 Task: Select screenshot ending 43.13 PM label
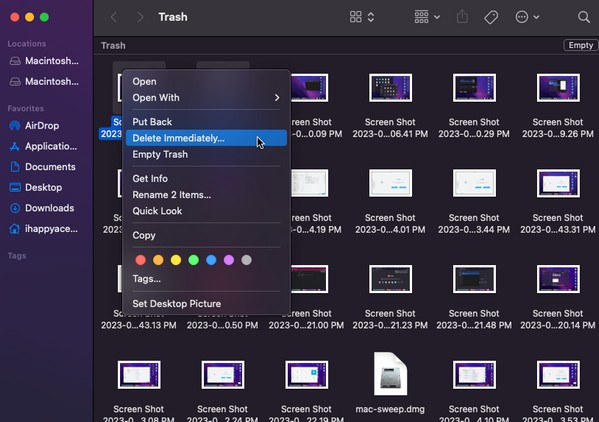tap(139, 325)
